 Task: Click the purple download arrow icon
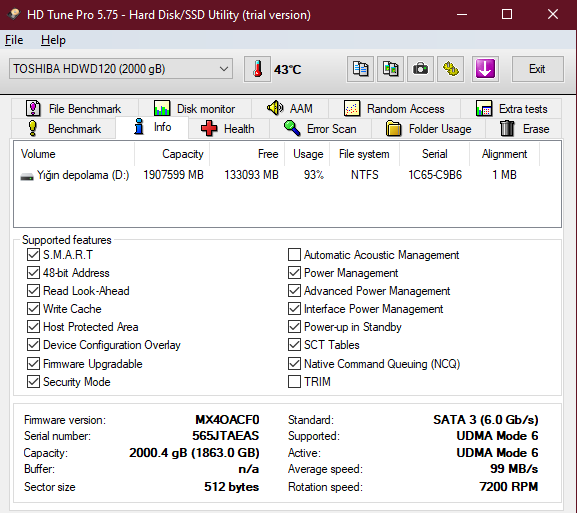[485, 69]
